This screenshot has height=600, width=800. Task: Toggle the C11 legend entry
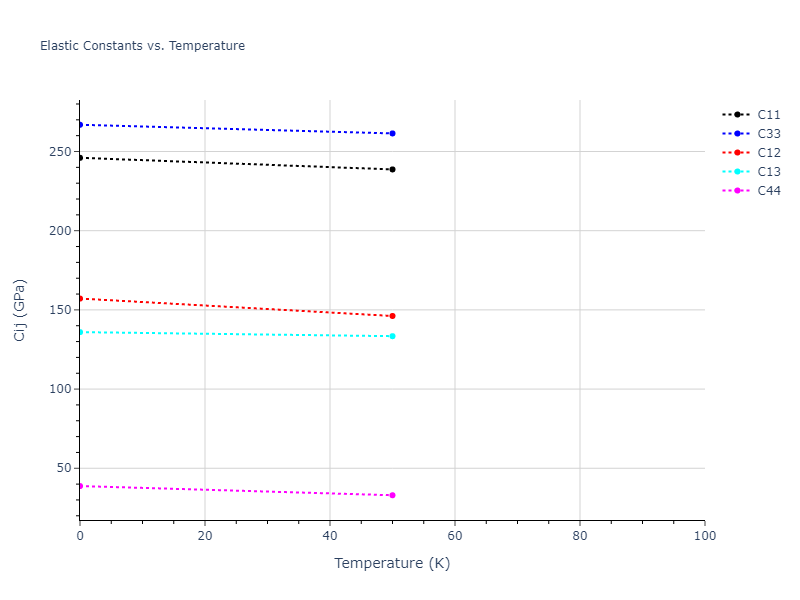768,115
